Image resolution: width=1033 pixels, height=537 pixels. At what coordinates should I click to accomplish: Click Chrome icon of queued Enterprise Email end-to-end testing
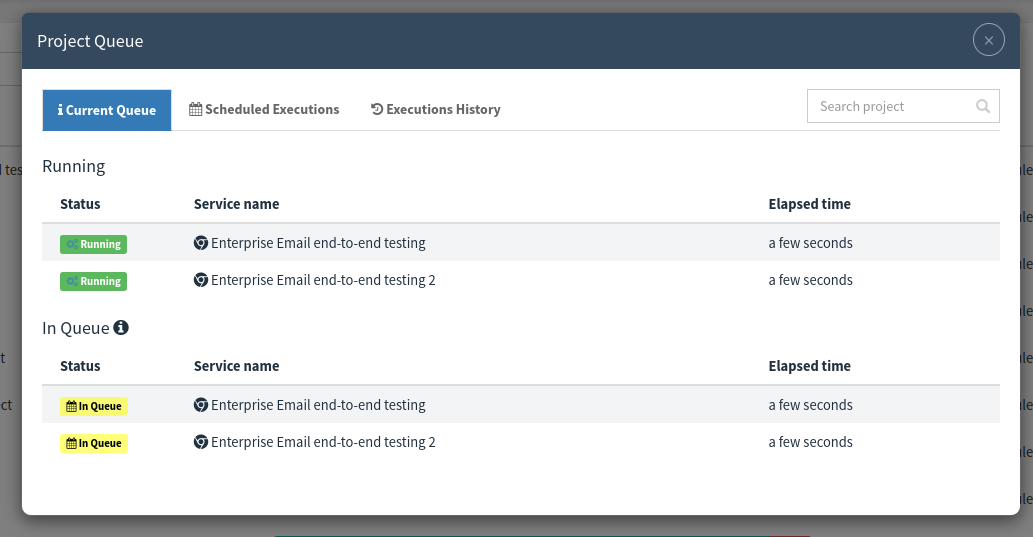pyautogui.click(x=201, y=405)
